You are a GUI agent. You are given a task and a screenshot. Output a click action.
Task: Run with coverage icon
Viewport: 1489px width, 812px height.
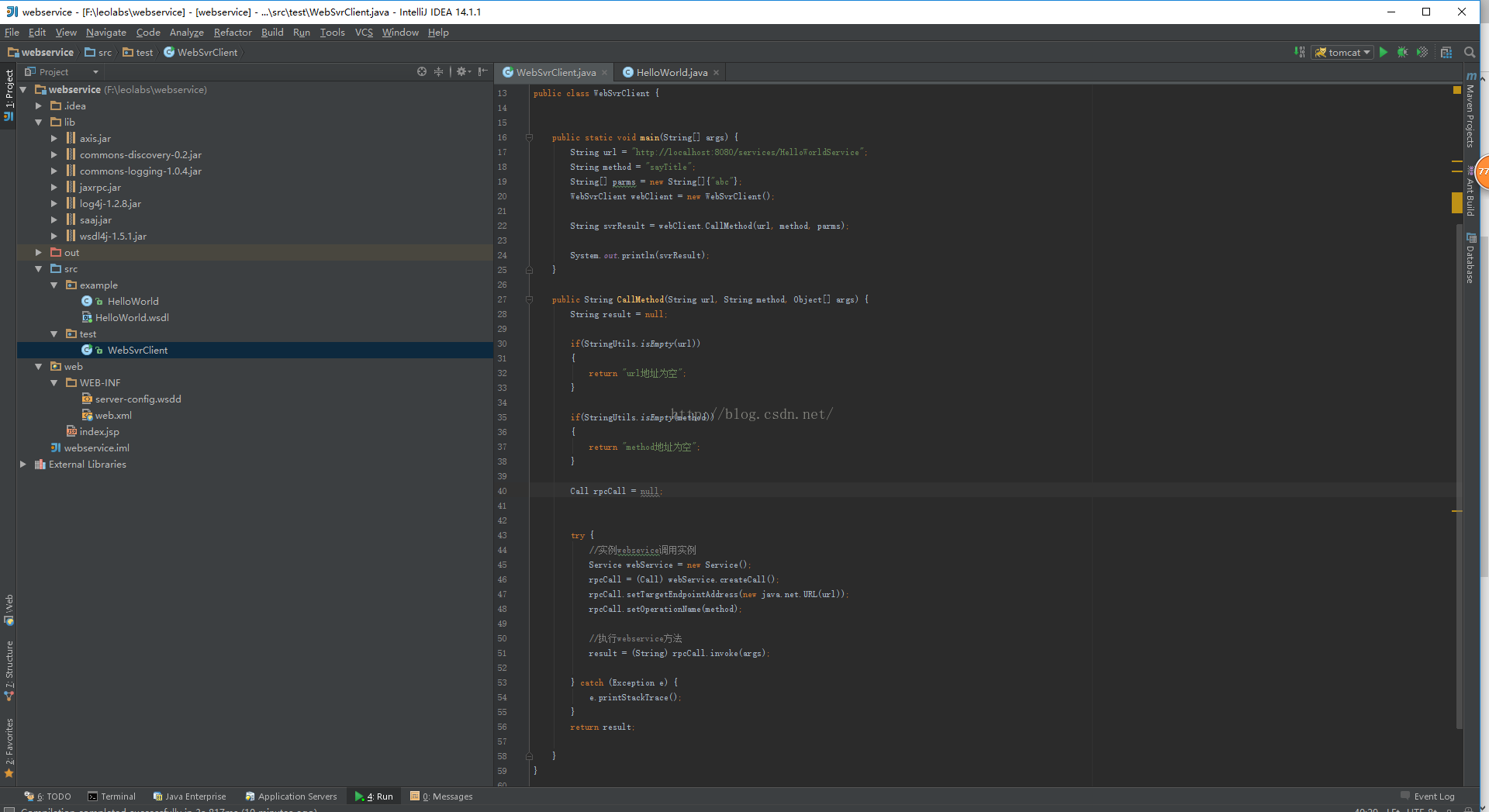[1422, 52]
